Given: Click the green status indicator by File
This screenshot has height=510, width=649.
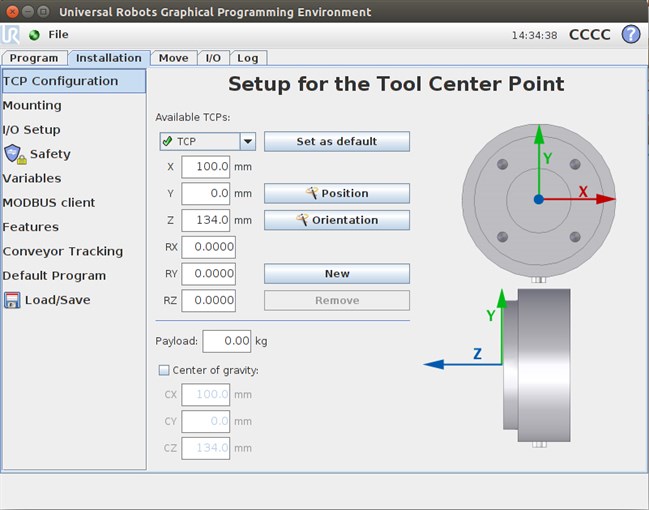Looking at the screenshot, I should 34,35.
